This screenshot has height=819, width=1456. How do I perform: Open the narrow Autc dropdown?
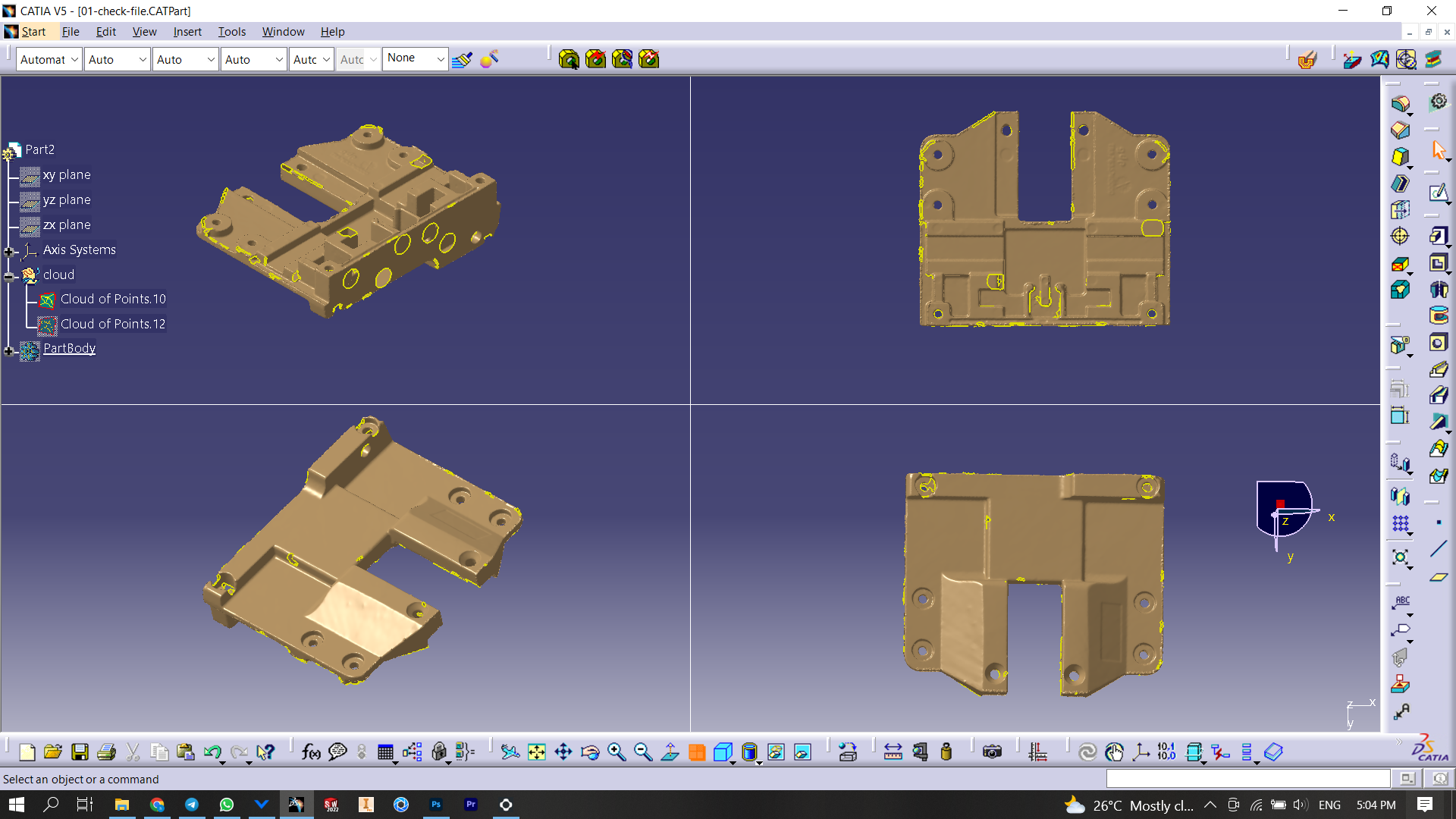[x=311, y=59]
